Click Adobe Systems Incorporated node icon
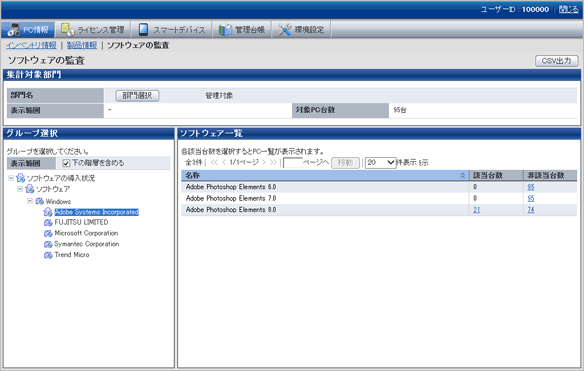Screen dimensions: 584x371 coord(48,212)
